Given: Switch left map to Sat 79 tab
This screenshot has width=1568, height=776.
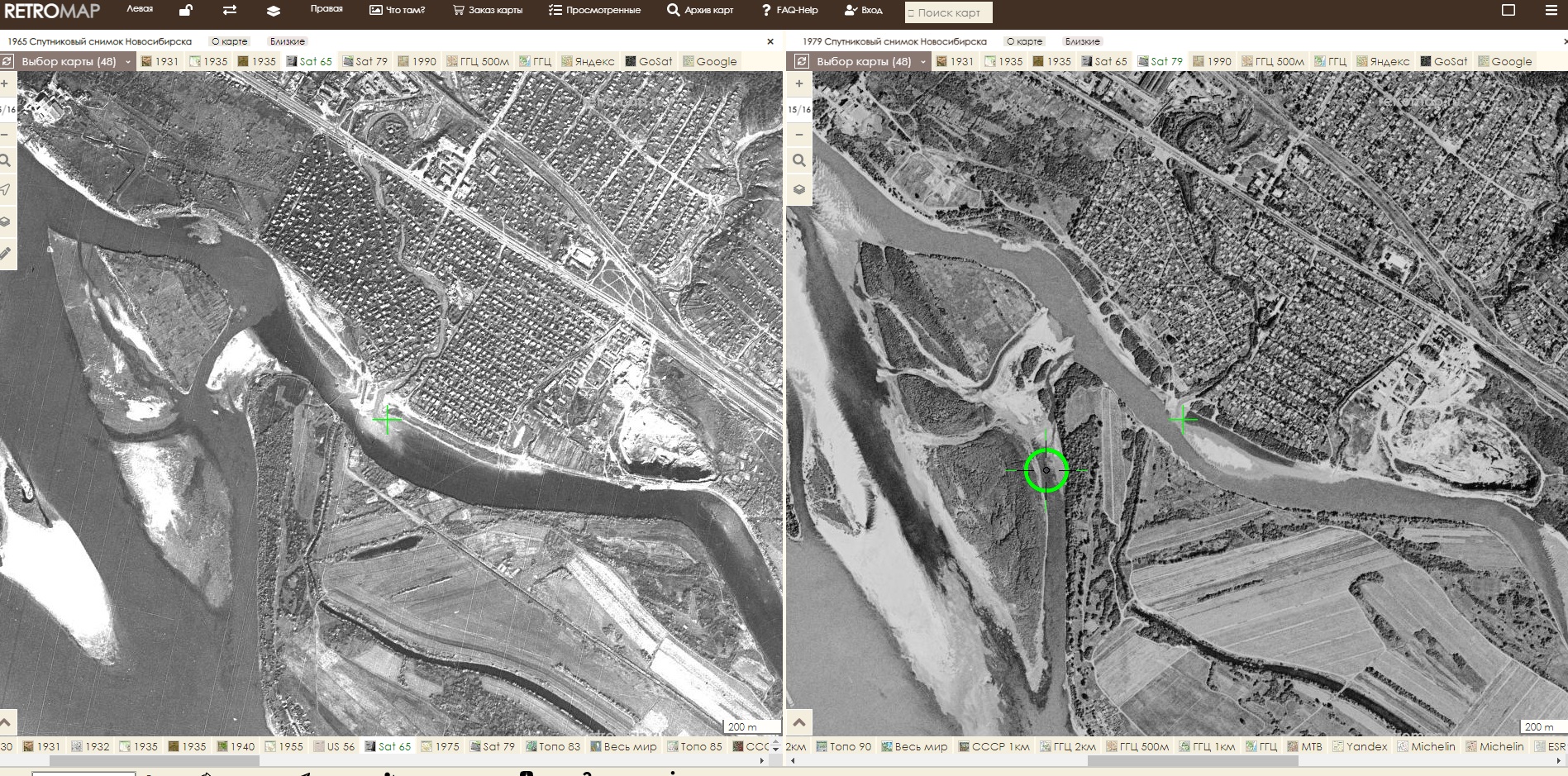Looking at the screenshot, I should pyautogui.click(x=363, y=61).
